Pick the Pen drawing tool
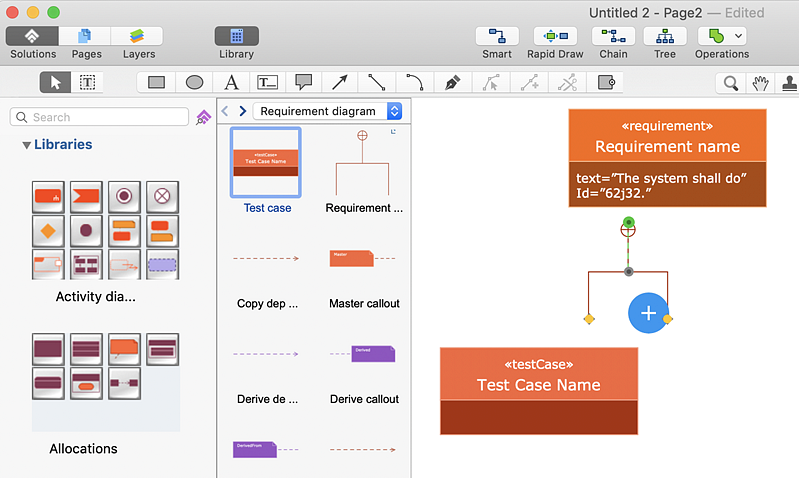800x479 pixels. click(x=452, y=82)
